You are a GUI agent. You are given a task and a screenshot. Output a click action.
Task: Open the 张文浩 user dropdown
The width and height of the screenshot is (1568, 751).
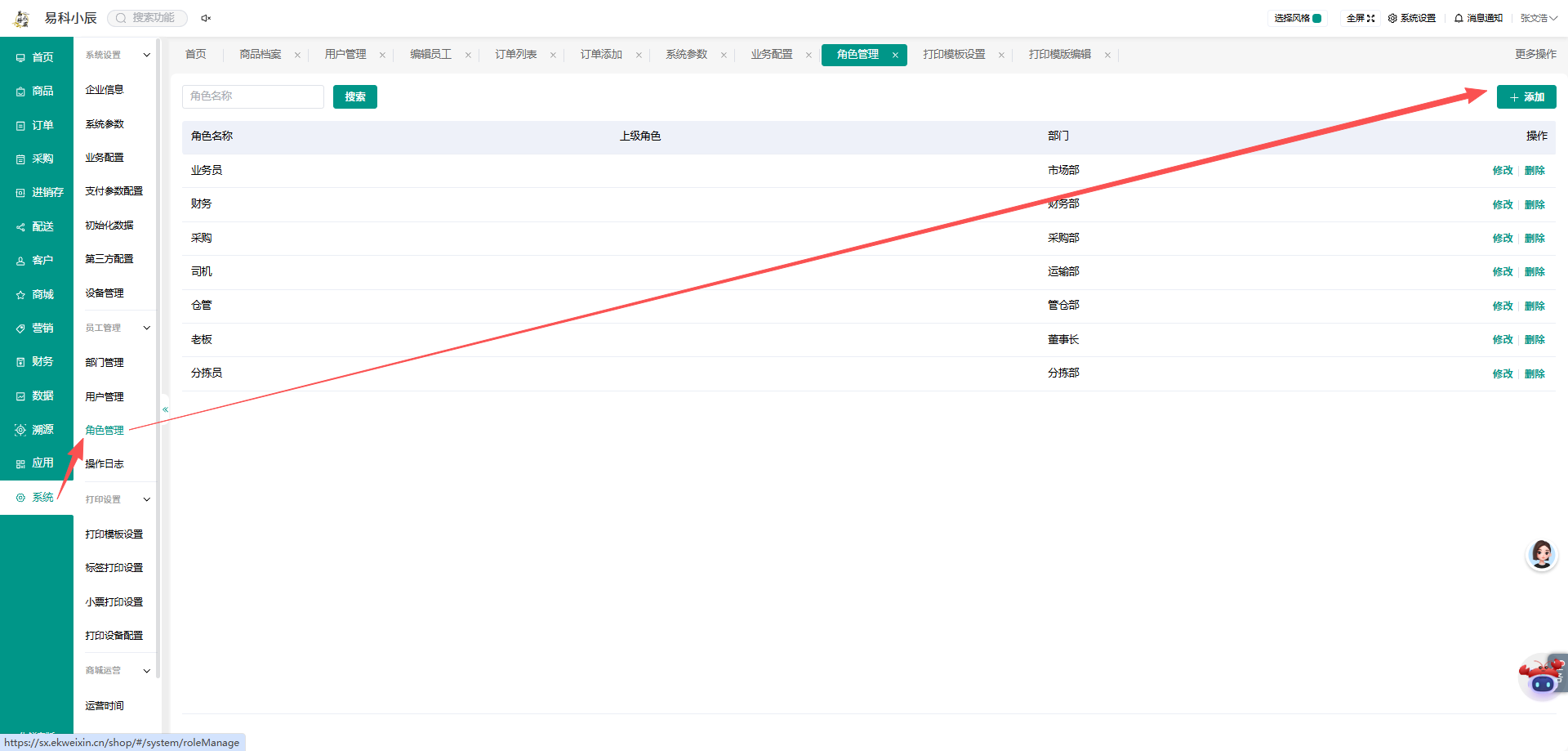[x=1539, y=18]
